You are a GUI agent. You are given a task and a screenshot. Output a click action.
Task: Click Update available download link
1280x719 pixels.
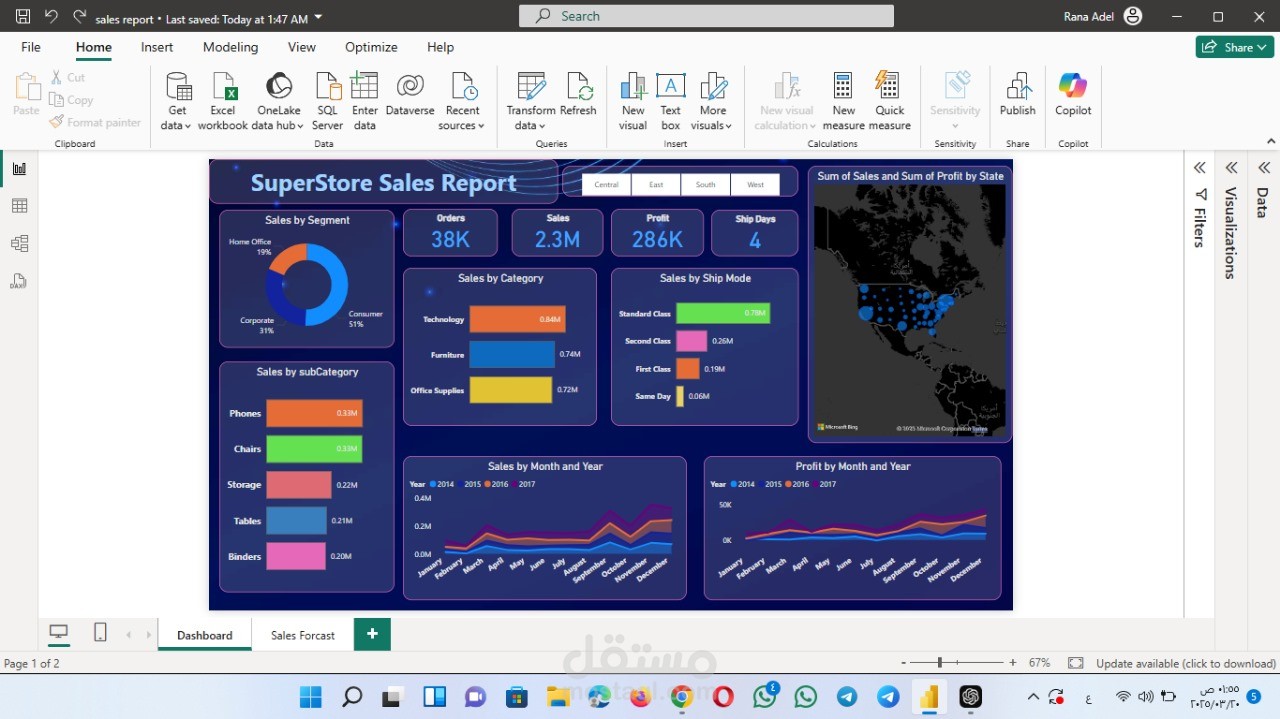pos(1186,663)
